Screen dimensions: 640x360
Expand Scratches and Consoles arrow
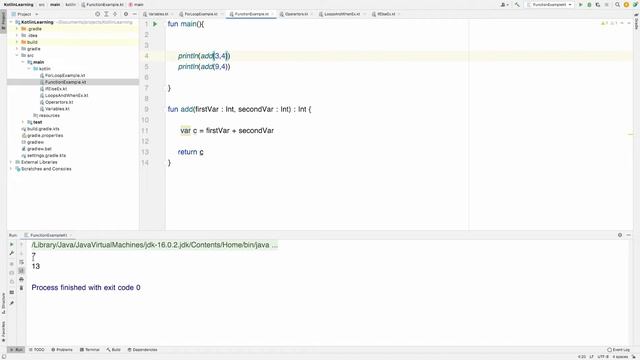point(11,169)
